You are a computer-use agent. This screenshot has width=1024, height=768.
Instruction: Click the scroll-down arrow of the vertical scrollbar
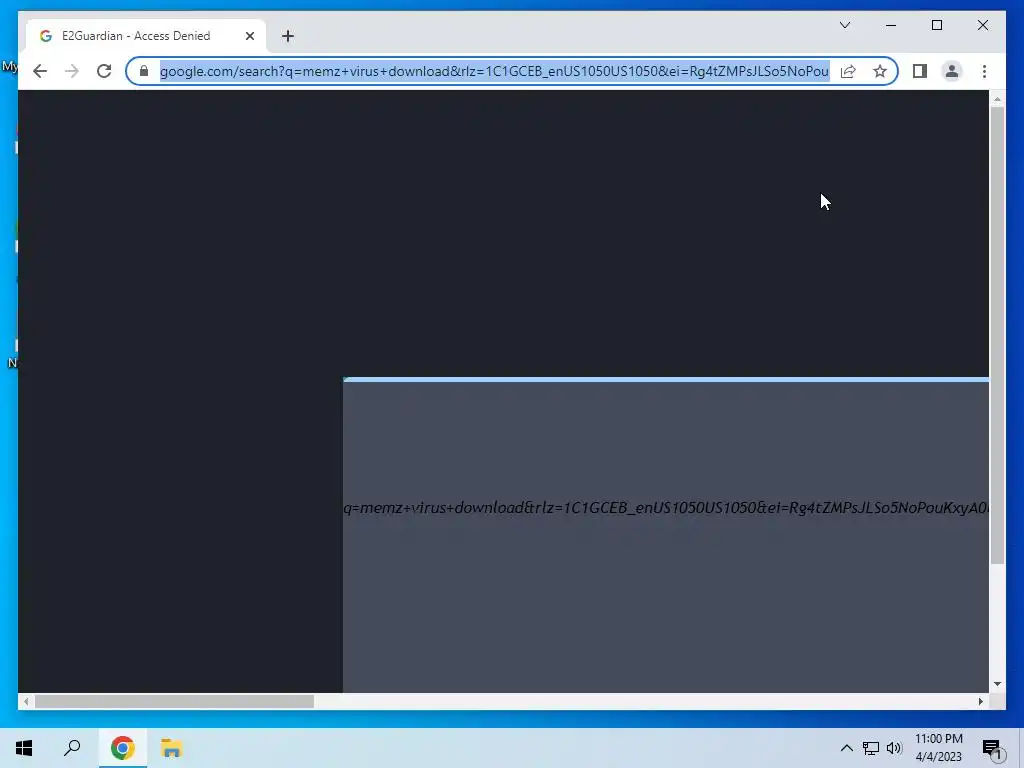(x=997, y=684)
